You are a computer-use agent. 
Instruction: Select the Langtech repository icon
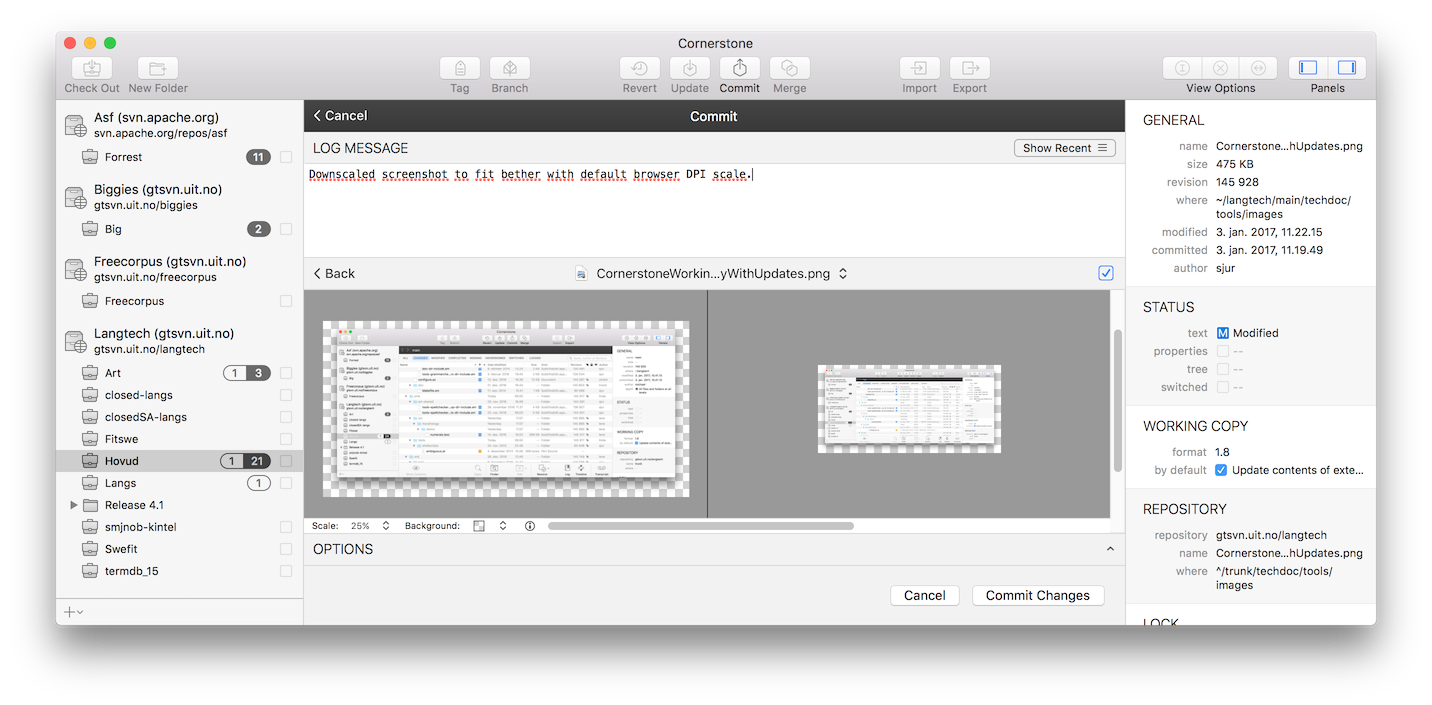coord(75,341)
